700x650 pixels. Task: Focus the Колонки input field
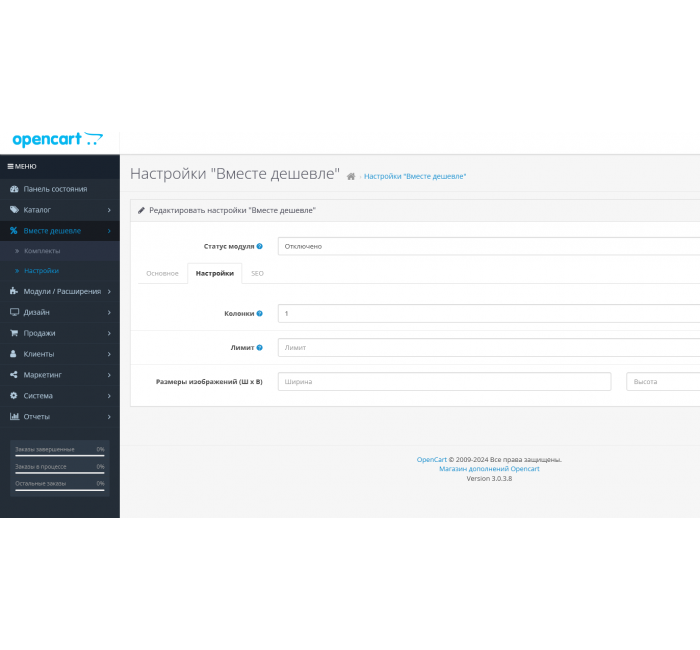489,313
